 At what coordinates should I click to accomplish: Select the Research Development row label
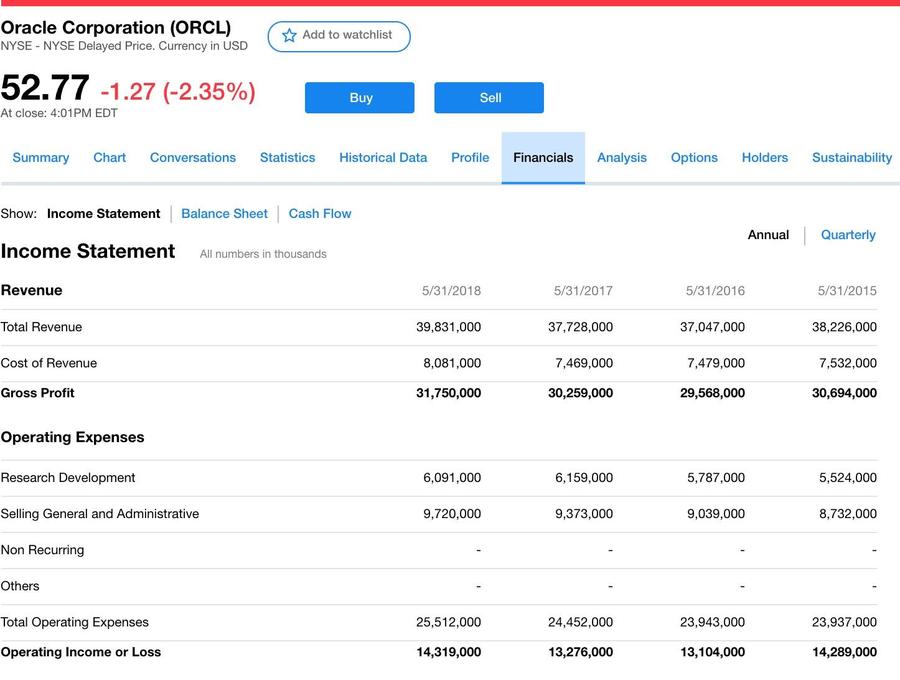pyautogui.click(x=68, y=478)
